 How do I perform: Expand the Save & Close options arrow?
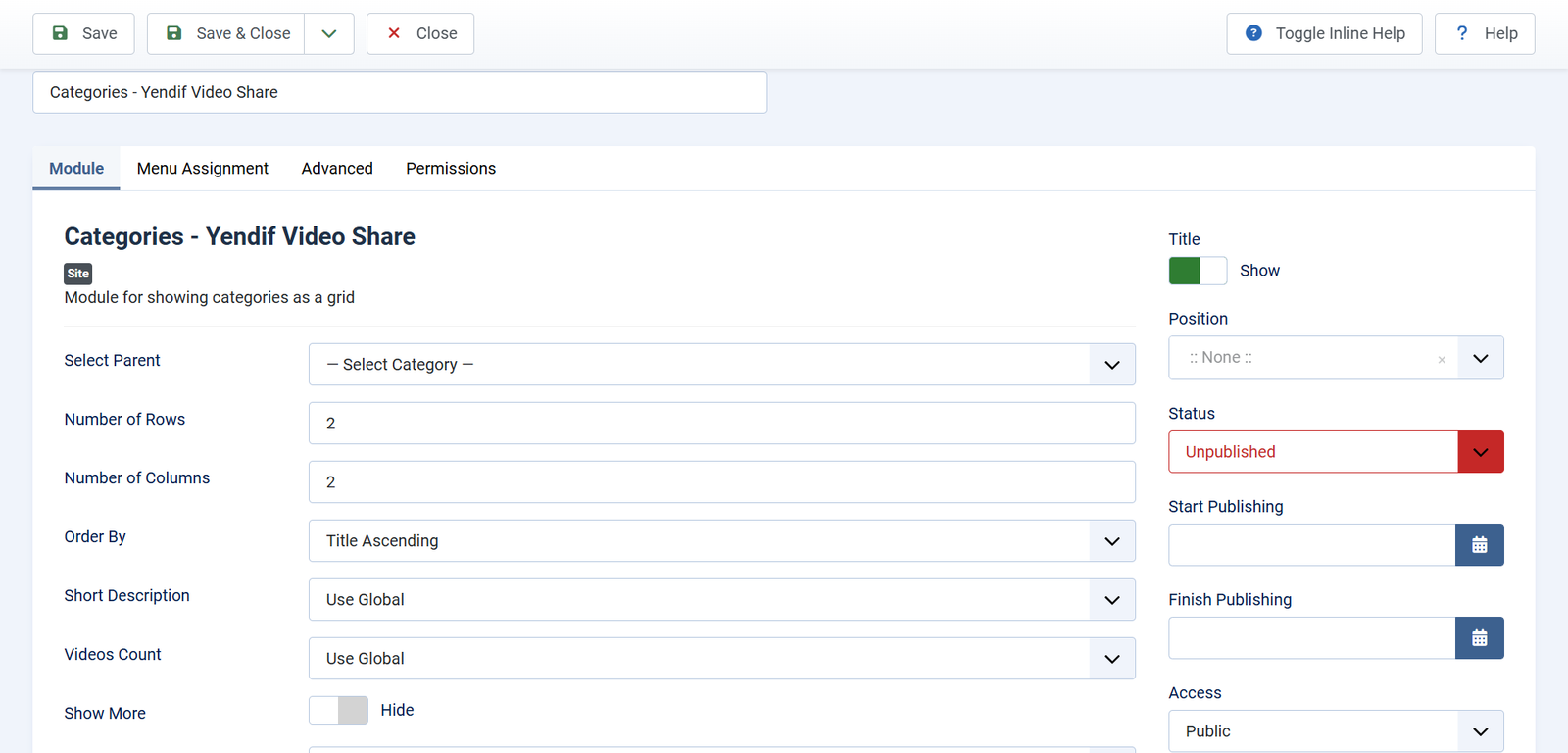tap(329, 33)
